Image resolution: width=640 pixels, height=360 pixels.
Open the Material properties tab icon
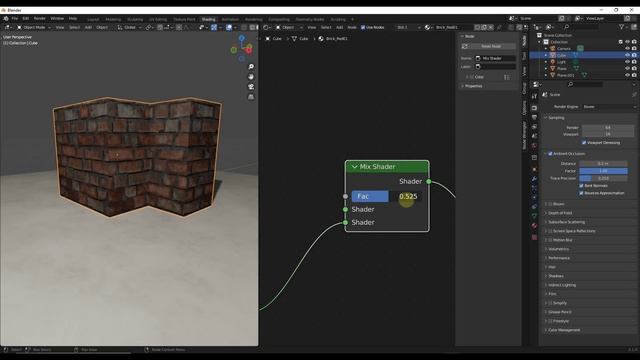pos(534,225)
